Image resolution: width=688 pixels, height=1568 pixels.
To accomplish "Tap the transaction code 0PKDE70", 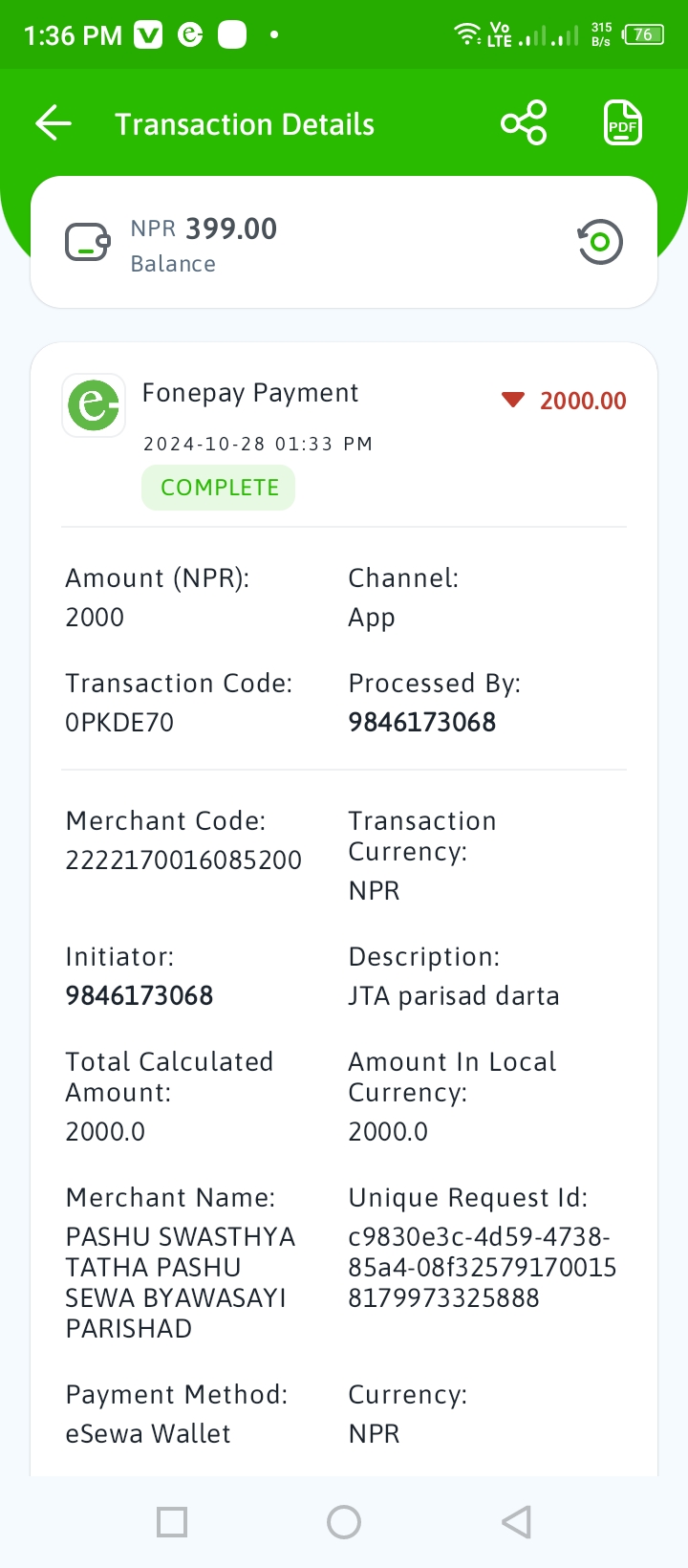I will coord(119,722).
